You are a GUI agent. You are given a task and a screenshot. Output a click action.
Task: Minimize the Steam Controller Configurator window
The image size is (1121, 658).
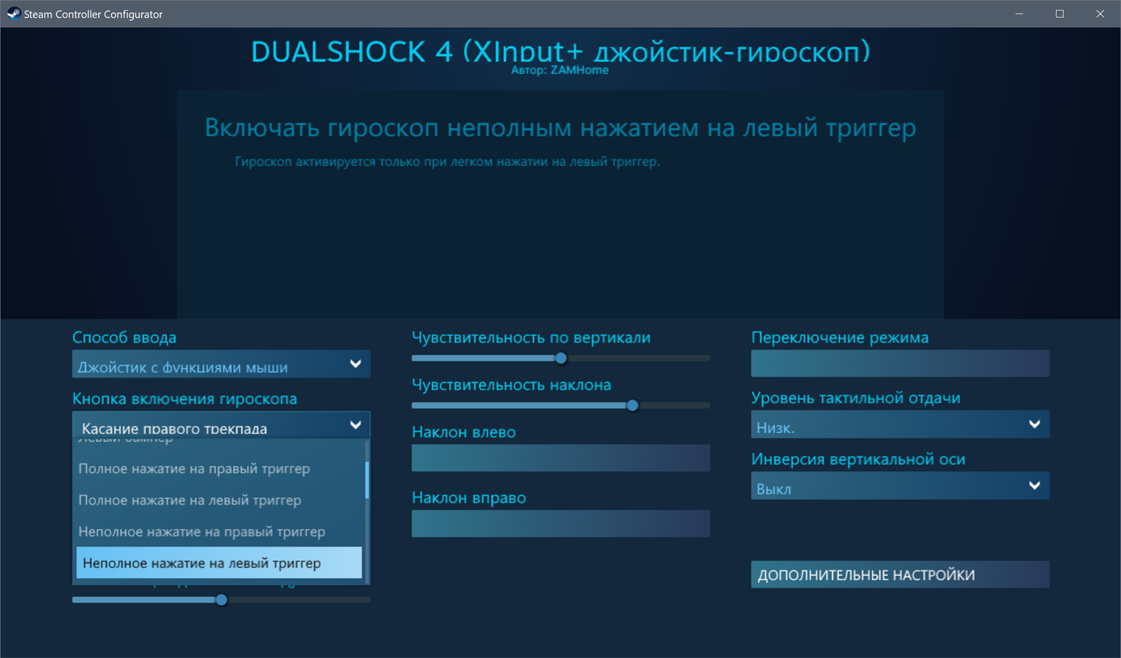(x=1019, y=14)
